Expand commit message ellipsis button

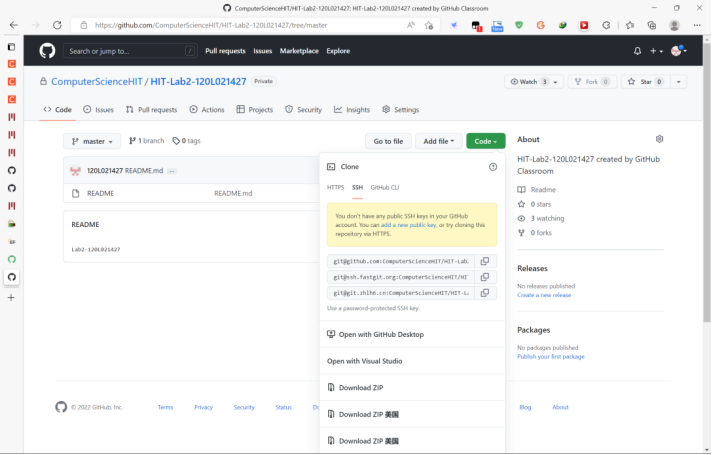coord(172,171)
